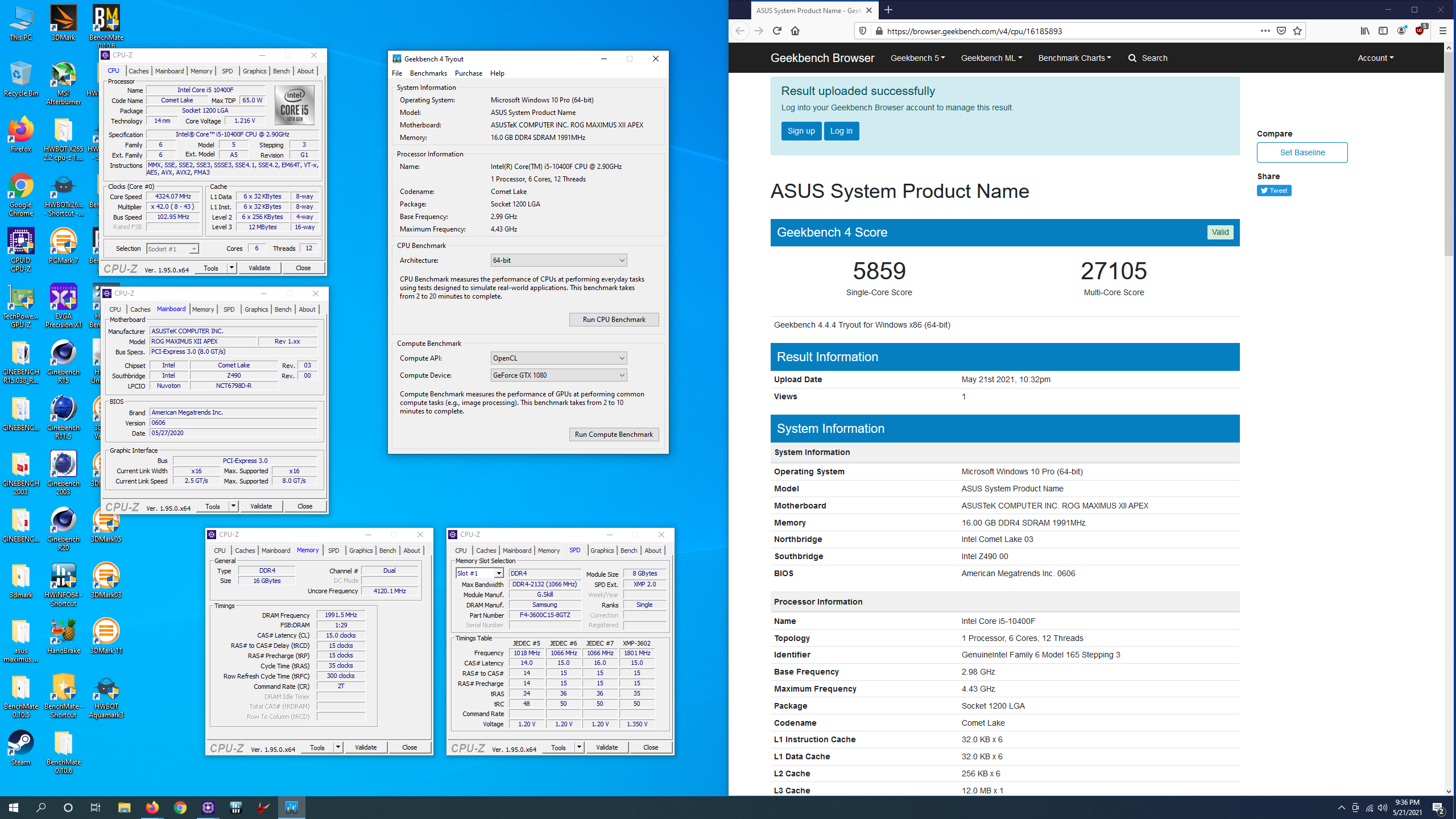Open Google Chrome desktop shortcut
The height and width of the screenshot is (819, 1456).
21,195
